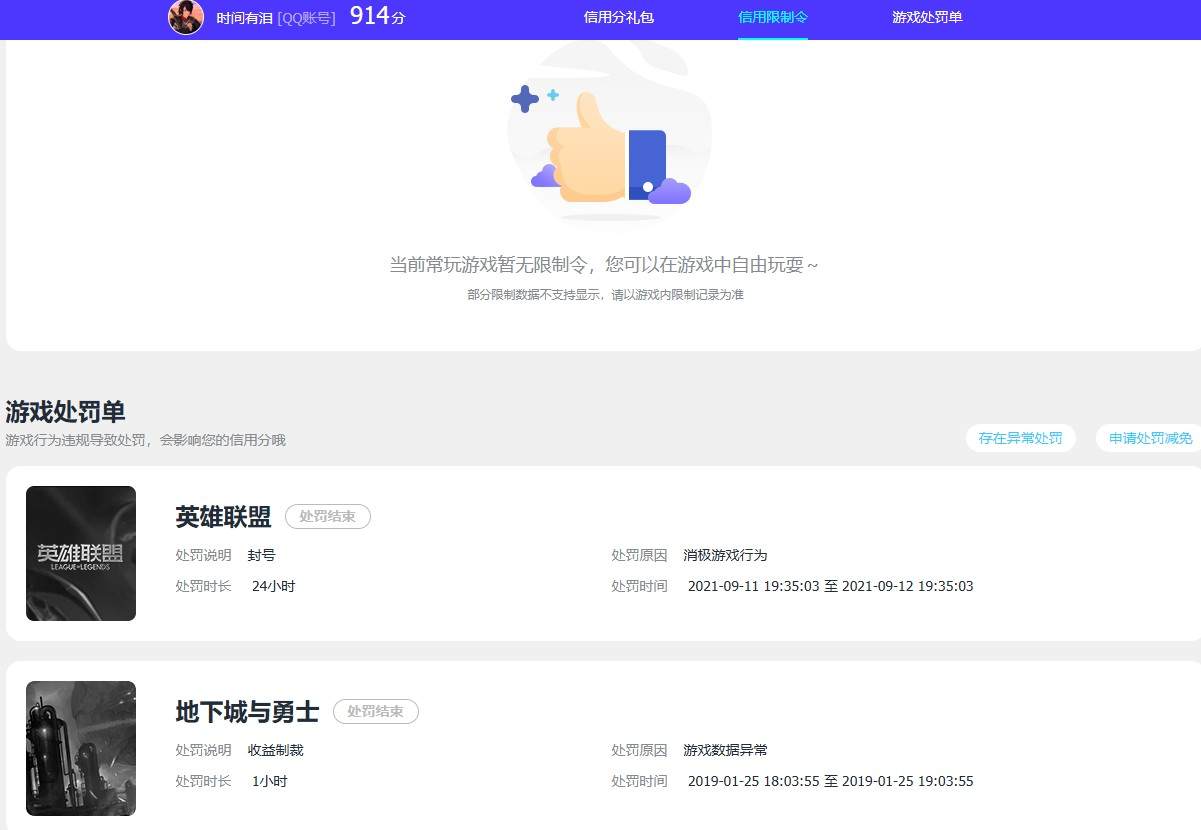Click the 2019-01-25 penalty time range
The height and width of the screenshot is (830, 1201).
click(x=830, y=781)
